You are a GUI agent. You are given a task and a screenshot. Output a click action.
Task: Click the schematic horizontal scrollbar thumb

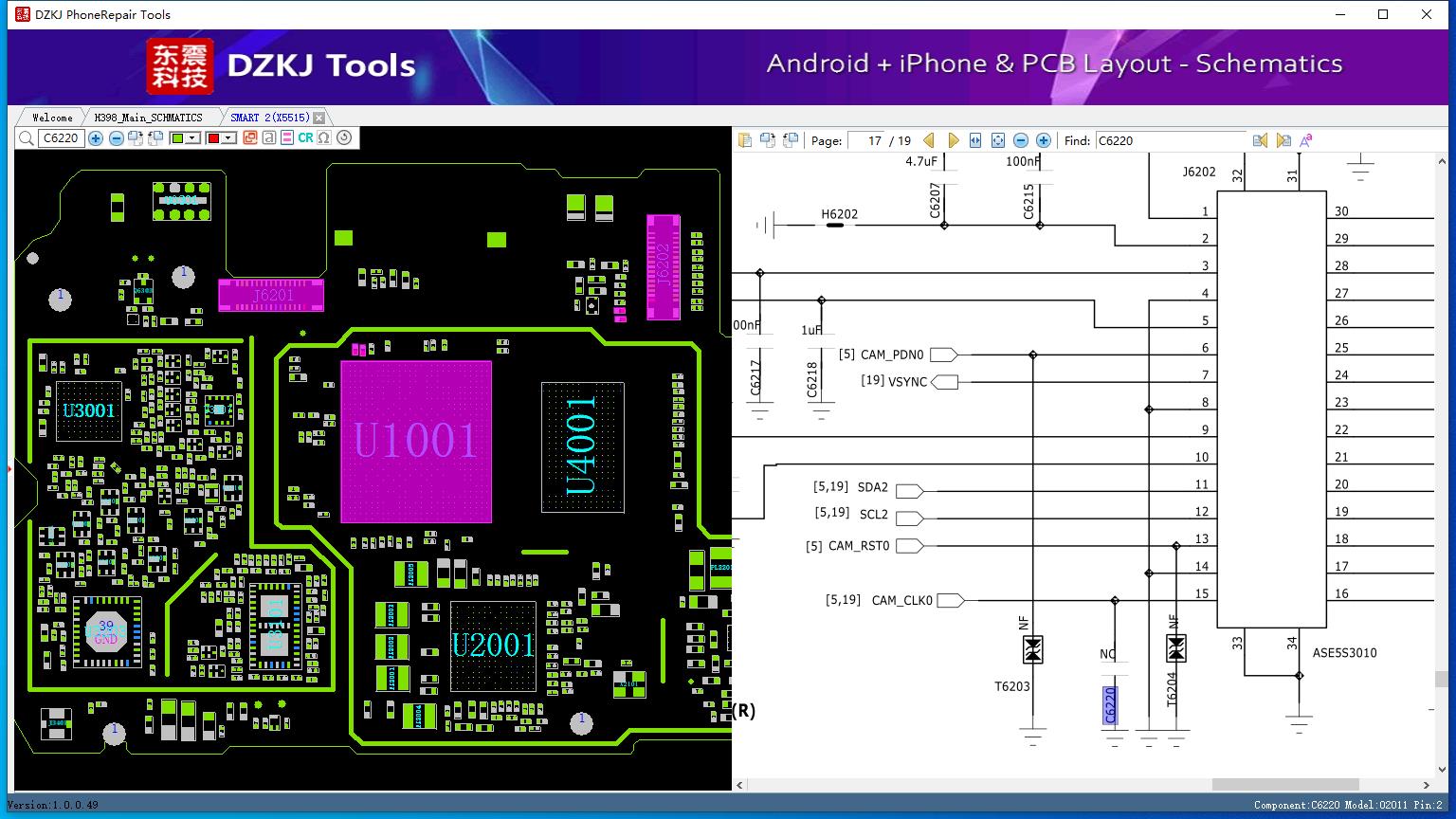tap(1285, 785)
